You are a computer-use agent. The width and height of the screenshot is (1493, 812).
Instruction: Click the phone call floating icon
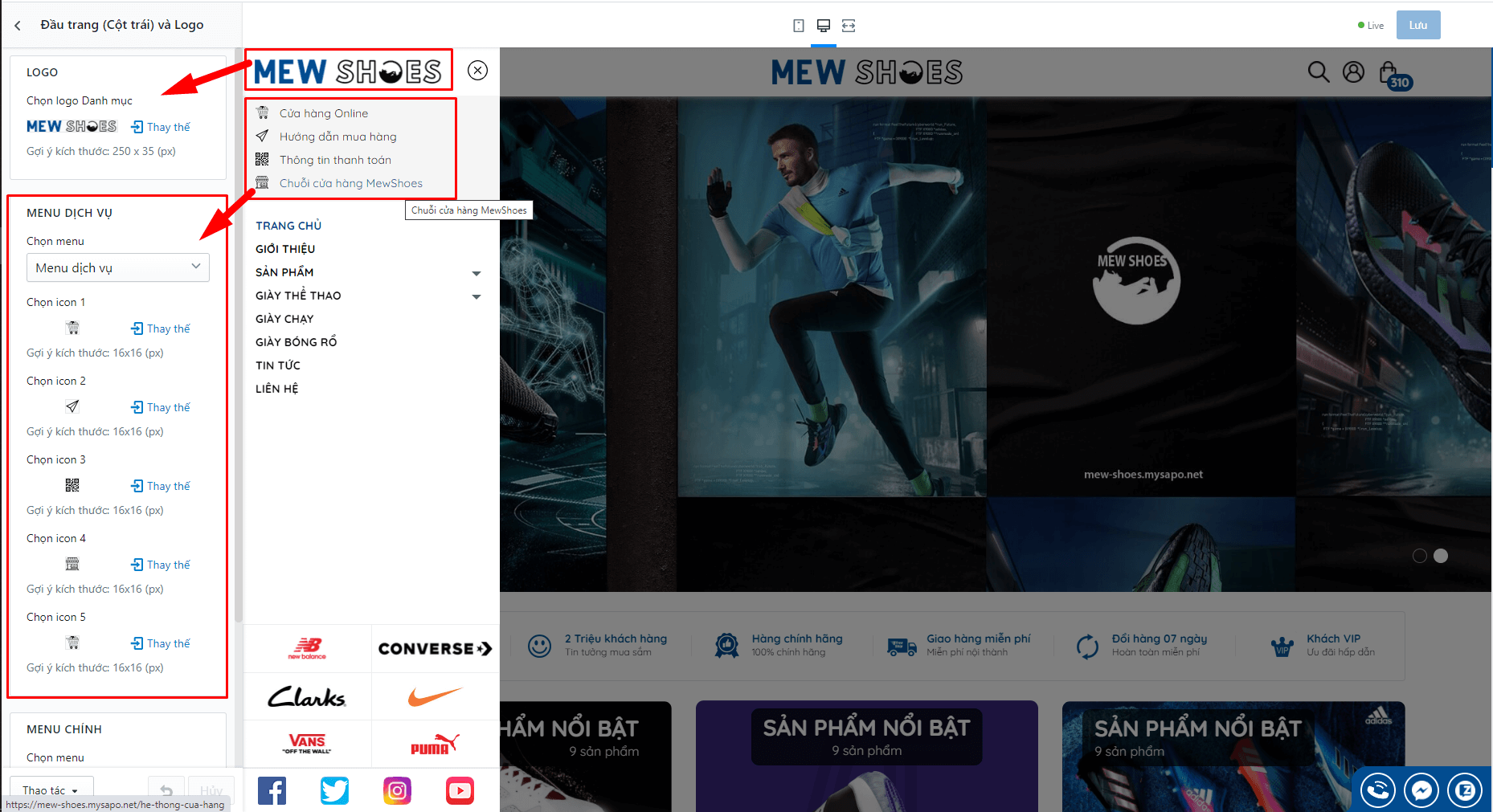tap(1377, 790)
